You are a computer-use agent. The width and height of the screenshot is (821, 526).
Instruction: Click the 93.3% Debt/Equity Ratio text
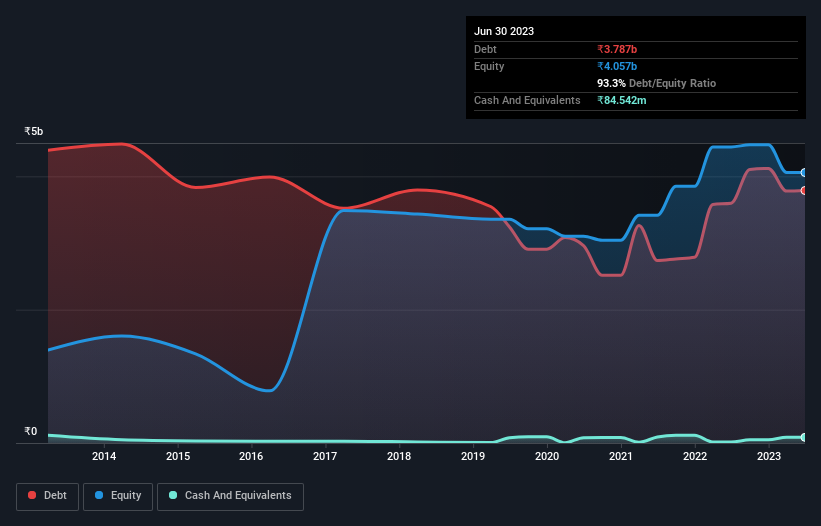pyautogui.click(x=656, y=83)
